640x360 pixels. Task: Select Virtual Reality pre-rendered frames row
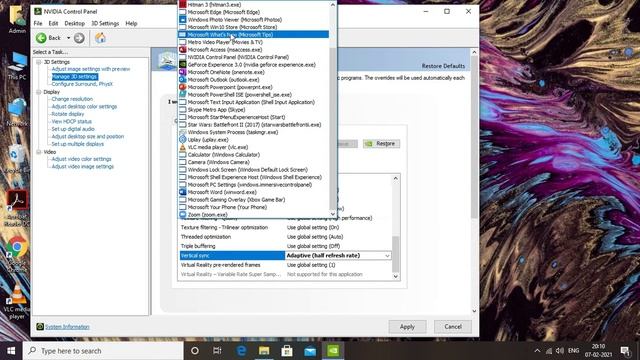285,265
